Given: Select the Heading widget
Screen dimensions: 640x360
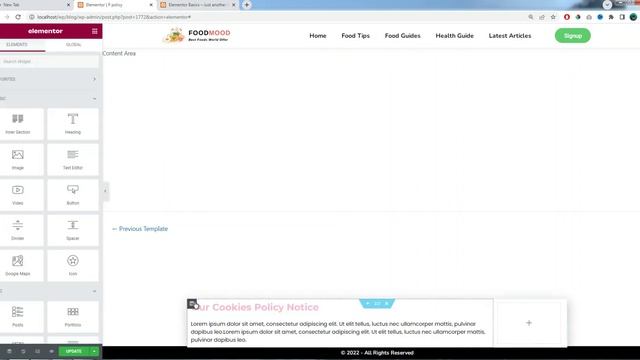Looking at the screenshot, I should [73, 124].
